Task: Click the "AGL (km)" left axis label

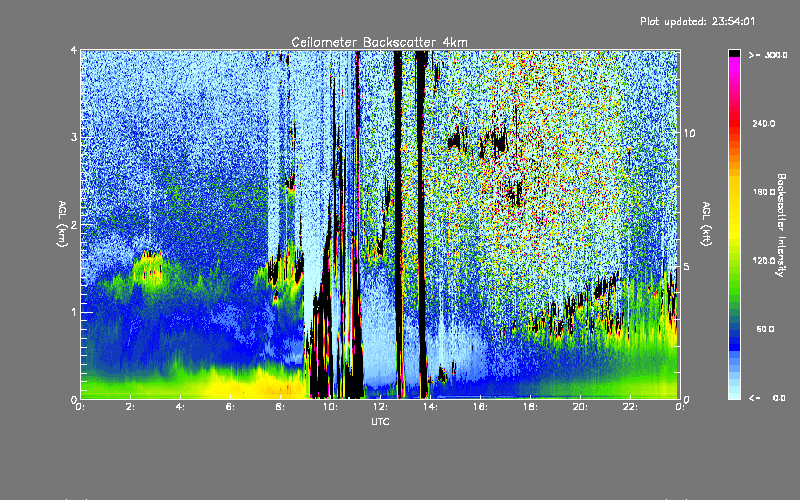Action: click(62, 224)
